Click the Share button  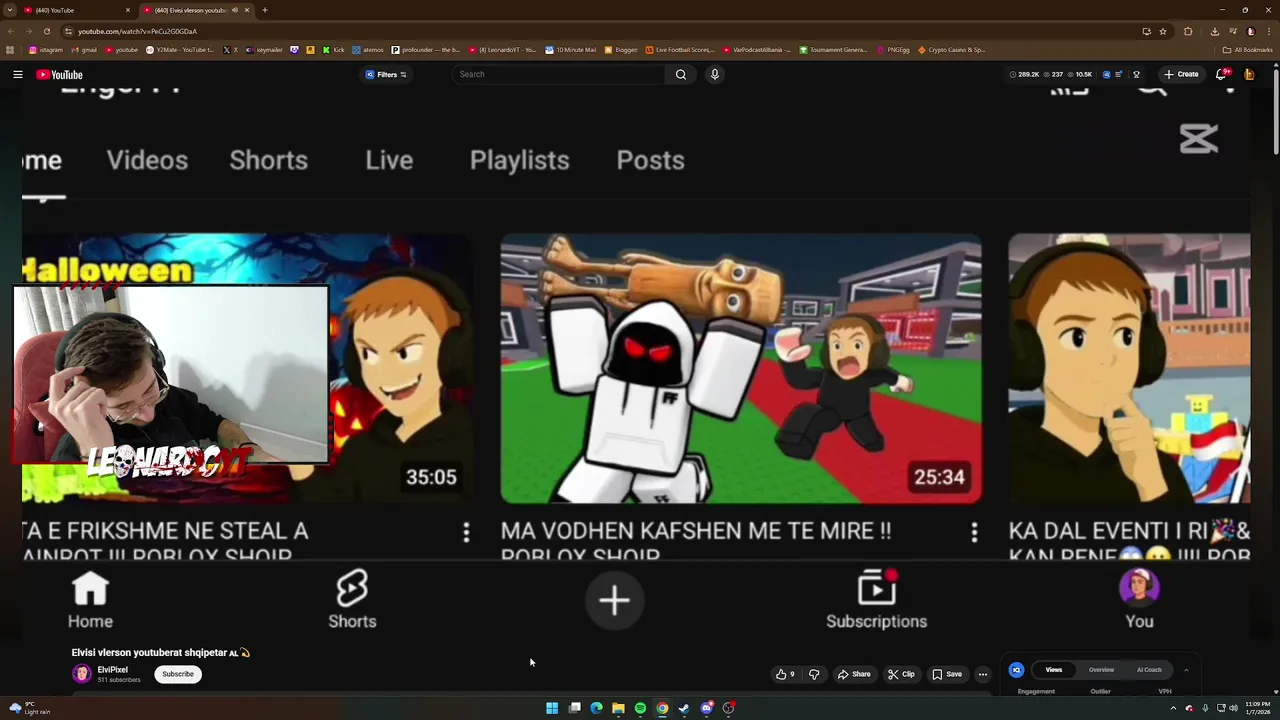[x=854, y=674]
